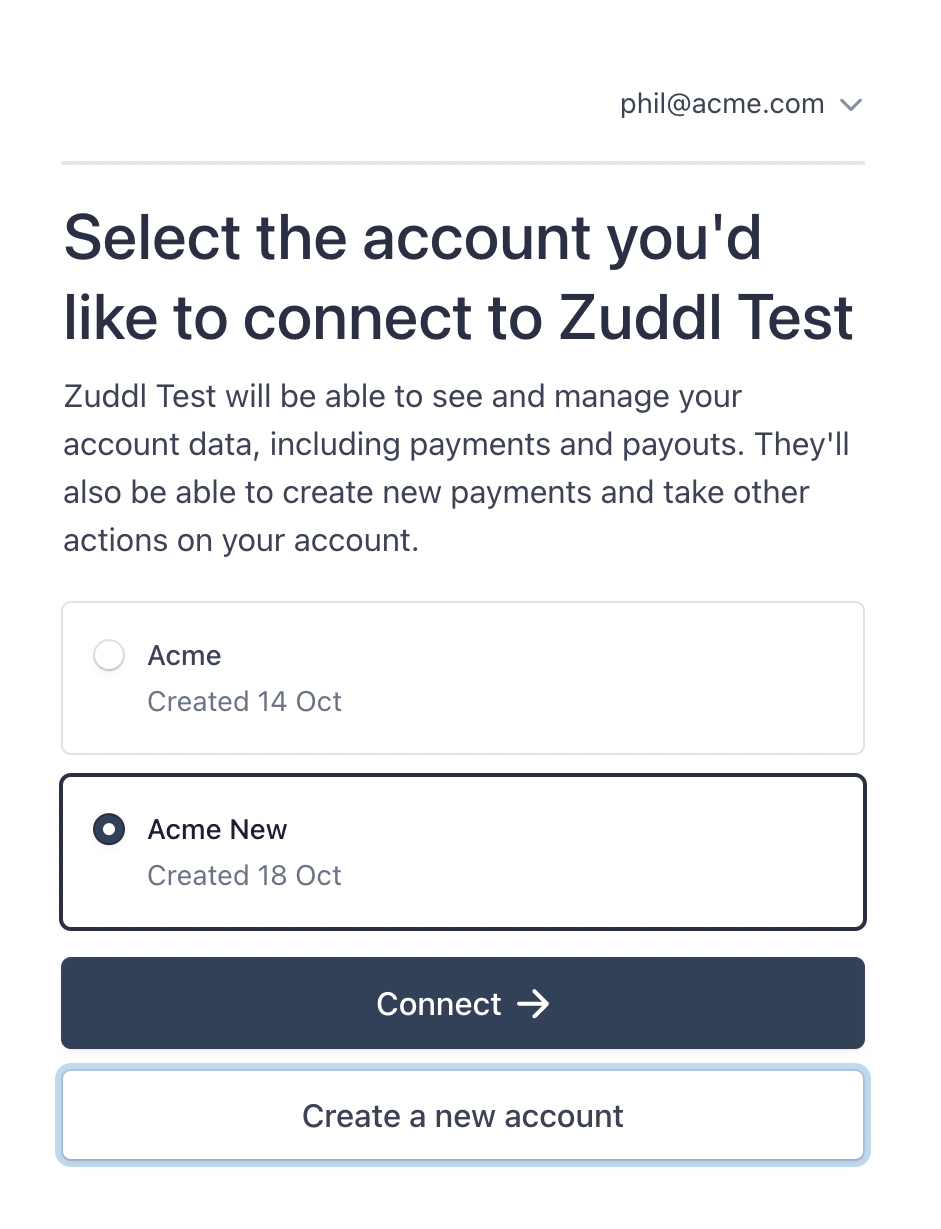Click the chevron beside phil@acme.com

[851, 105]
